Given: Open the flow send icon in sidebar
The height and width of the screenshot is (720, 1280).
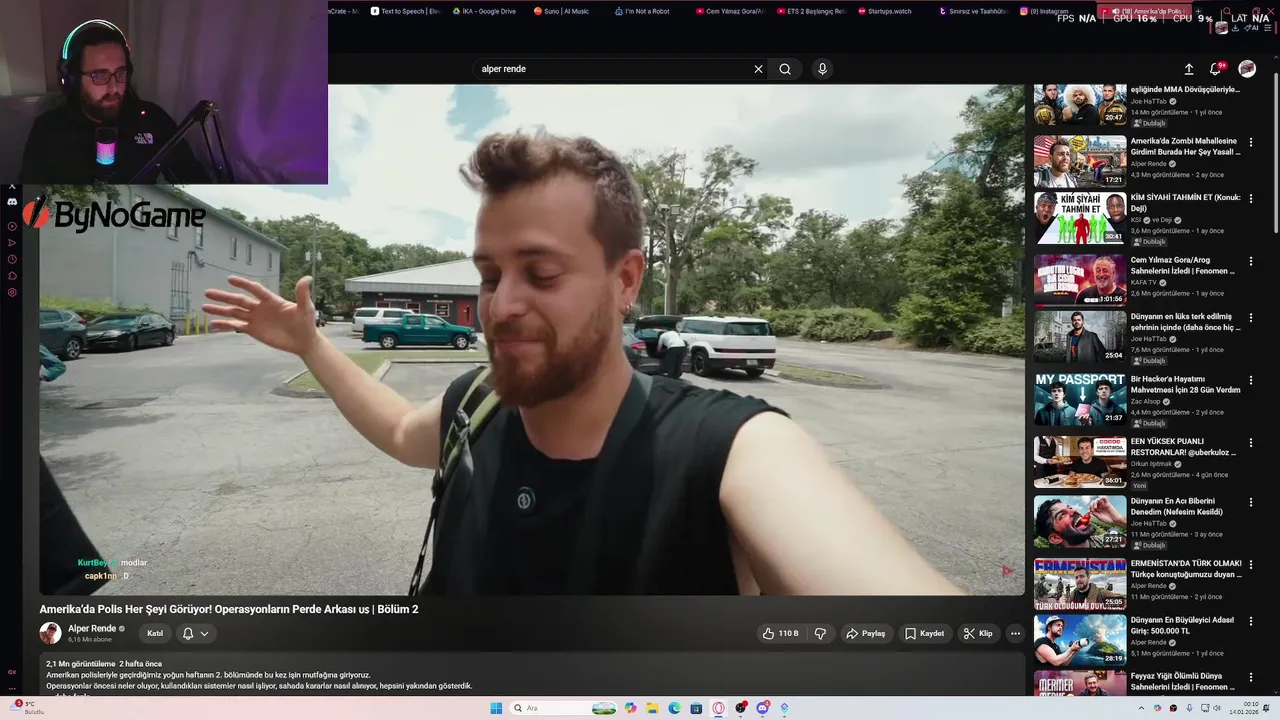Looking at the screenshot, I should coord(12,243).
